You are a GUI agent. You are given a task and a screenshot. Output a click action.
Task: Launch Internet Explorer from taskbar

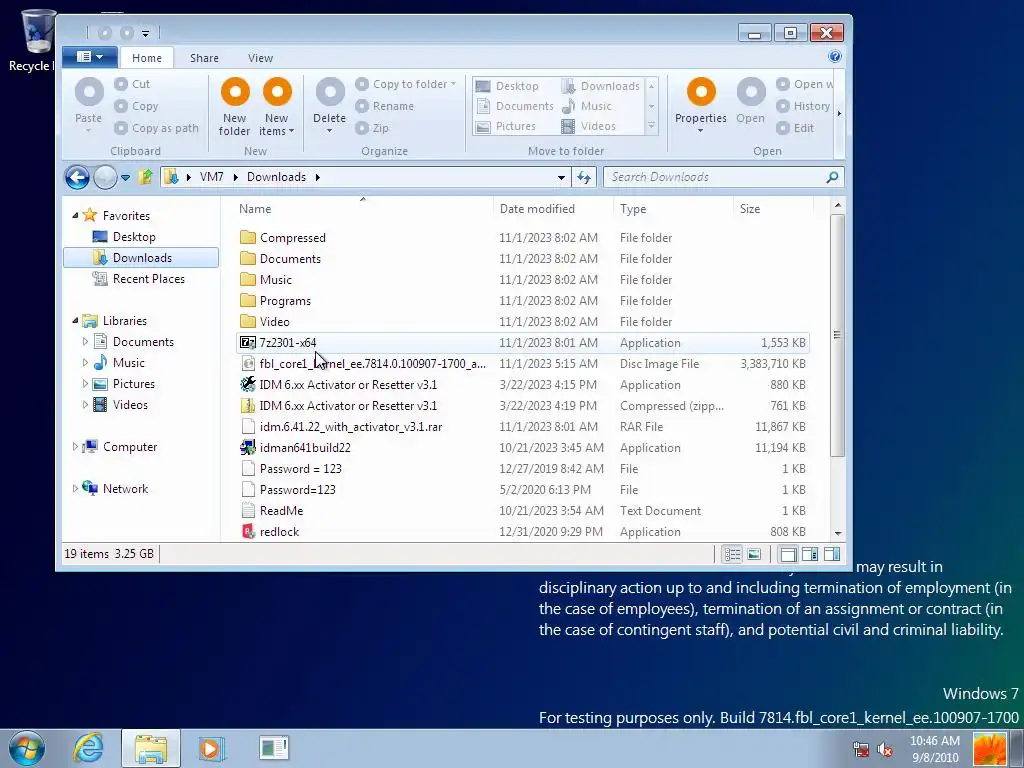(x=88, y=748)
